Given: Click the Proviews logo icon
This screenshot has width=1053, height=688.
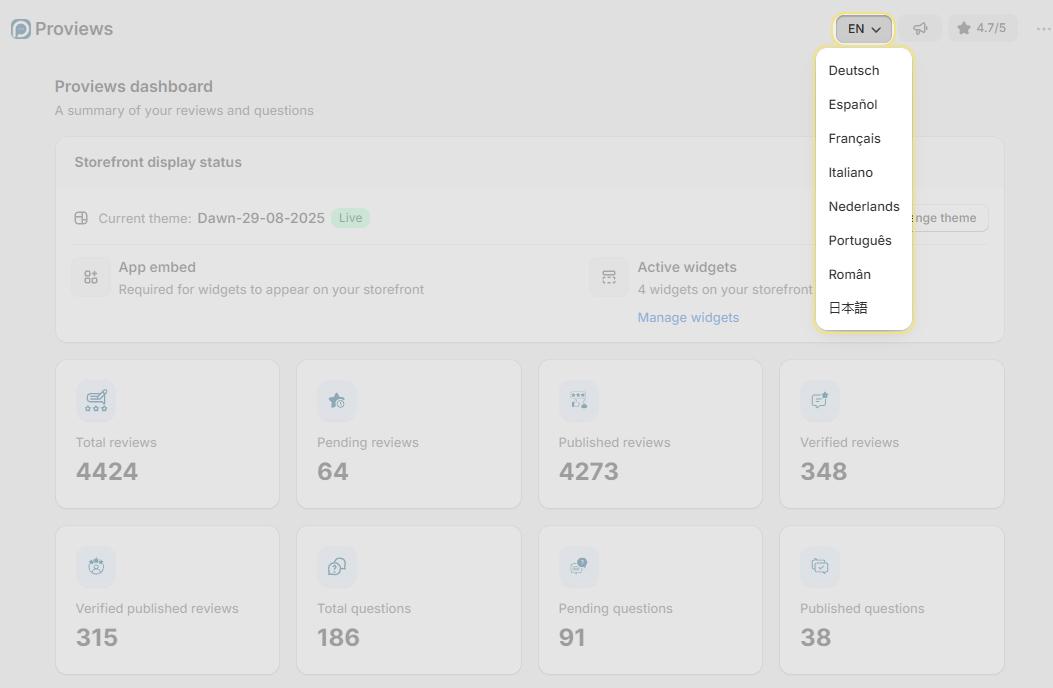Looking at the screenshot, I should [x=21, y=29].
